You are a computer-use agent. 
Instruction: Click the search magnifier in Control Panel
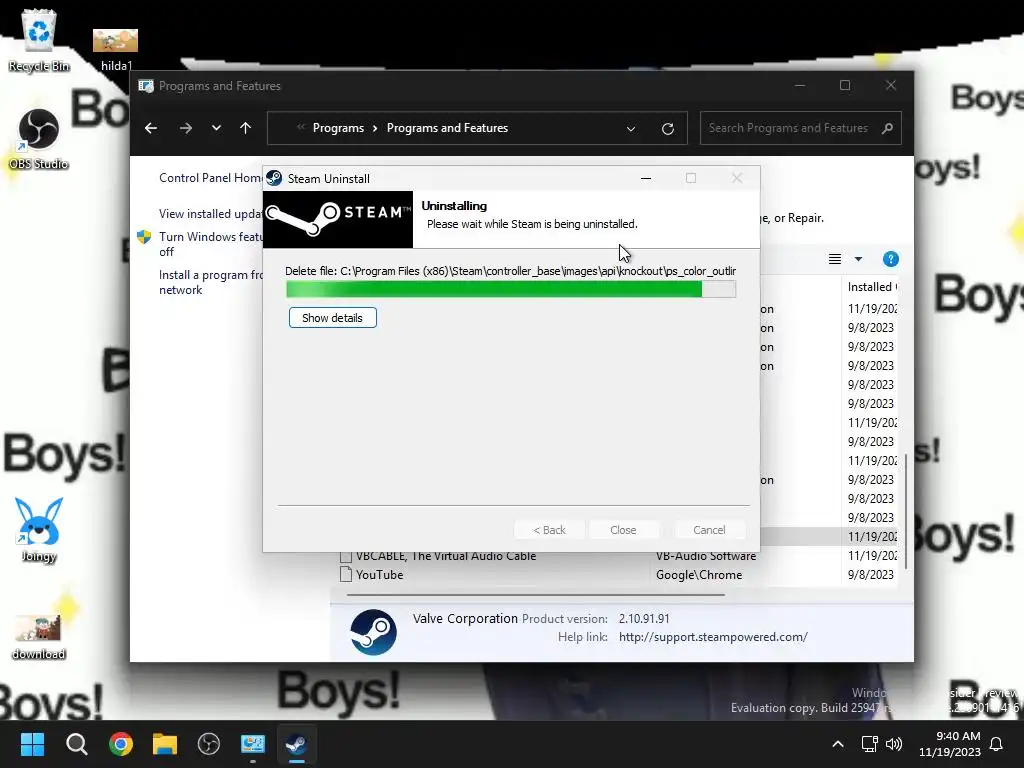pos(887,128)
